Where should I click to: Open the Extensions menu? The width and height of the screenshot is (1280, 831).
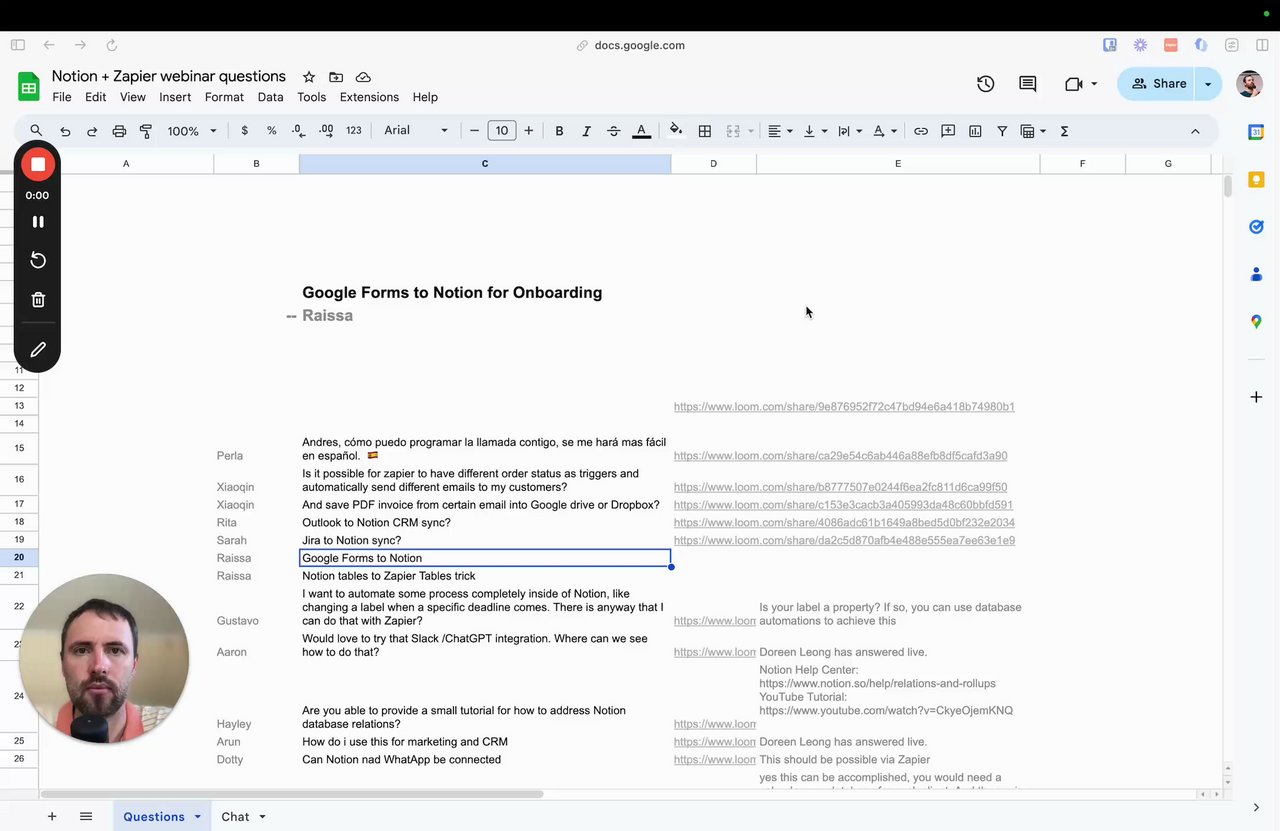[x=369, y=97]
